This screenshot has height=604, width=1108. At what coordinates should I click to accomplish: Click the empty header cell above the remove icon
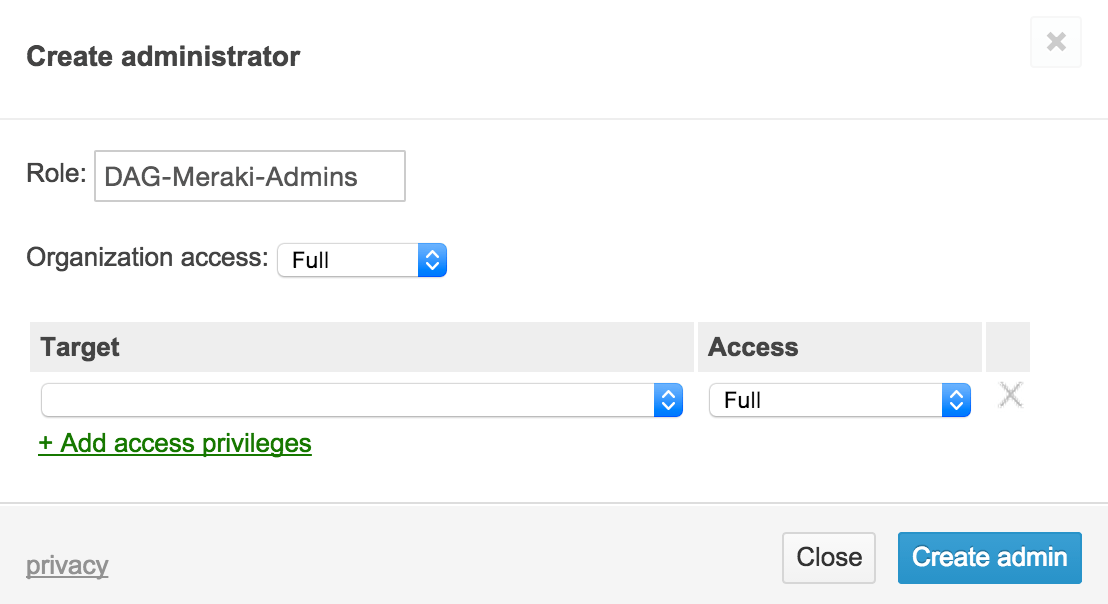pyautogui.click(x=1008, y=347)
